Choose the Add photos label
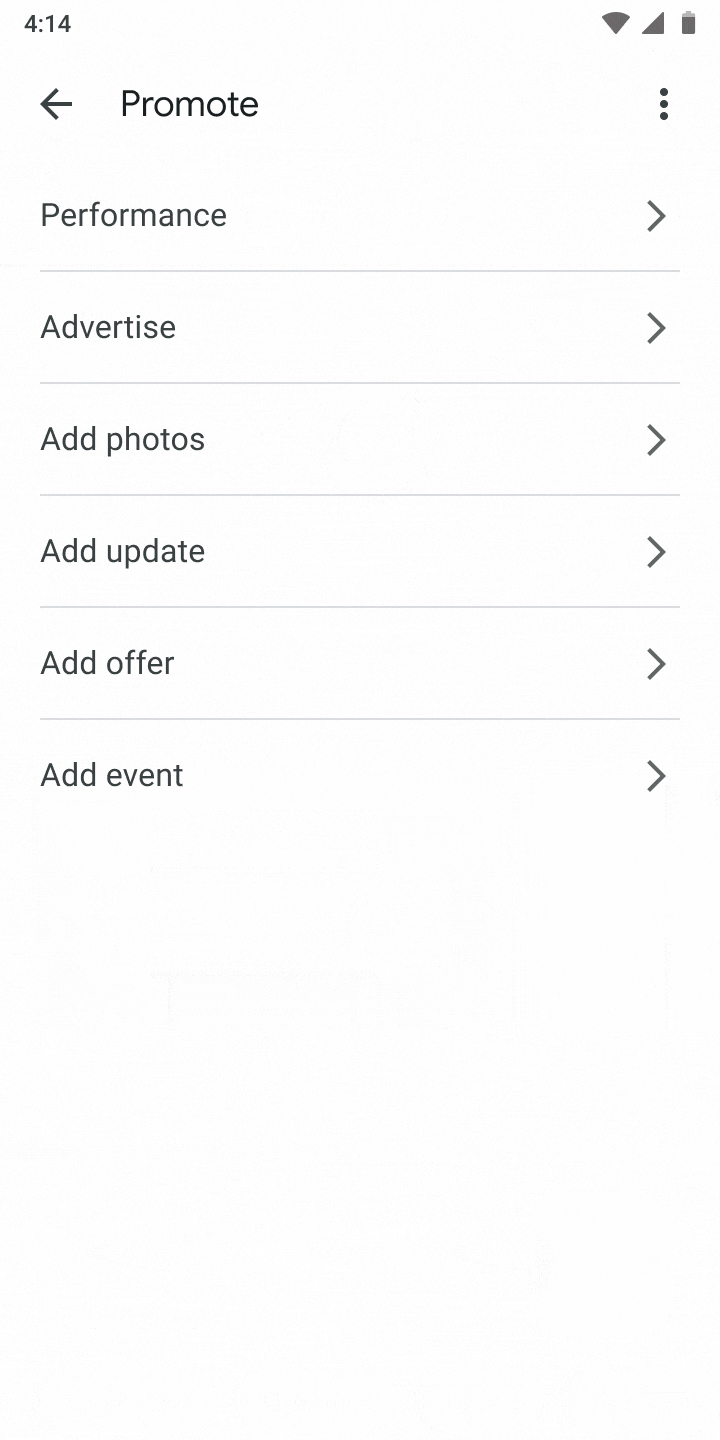The height and width of the screenshot is (1440, 720). click(123, 440)
